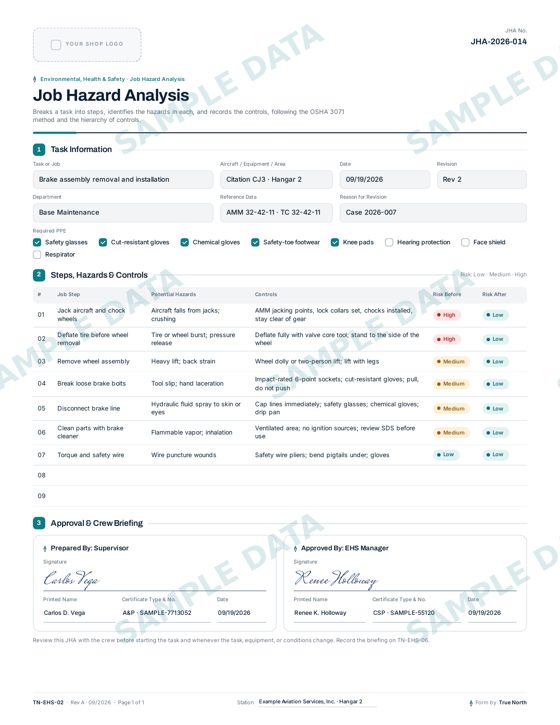Click the True North footer logo icon

(471, 703)
